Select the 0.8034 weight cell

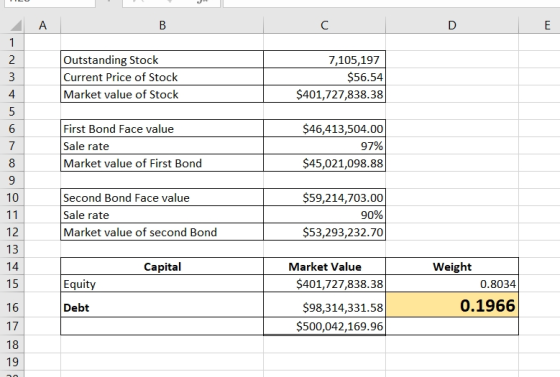tap(452, 284)
